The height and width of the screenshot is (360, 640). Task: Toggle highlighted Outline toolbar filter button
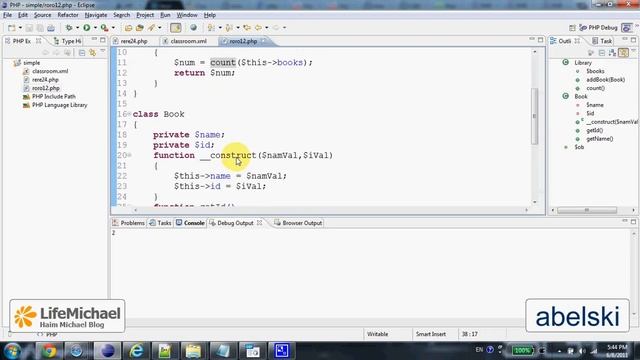point(623,53)
